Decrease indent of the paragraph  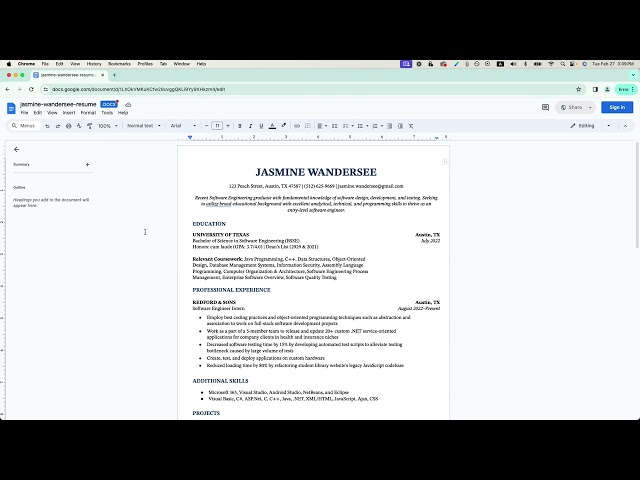pyautogui.click(x=390, y=126)
